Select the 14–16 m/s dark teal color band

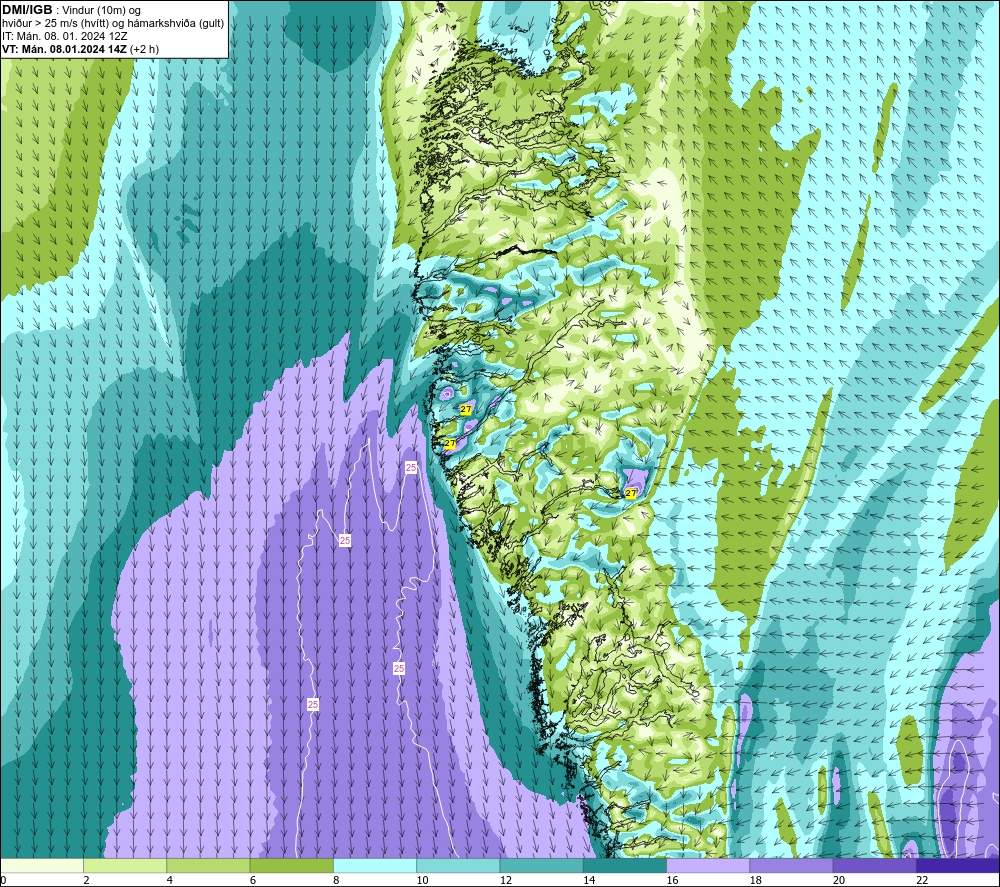pyautogui.click(x=625, y=865)
